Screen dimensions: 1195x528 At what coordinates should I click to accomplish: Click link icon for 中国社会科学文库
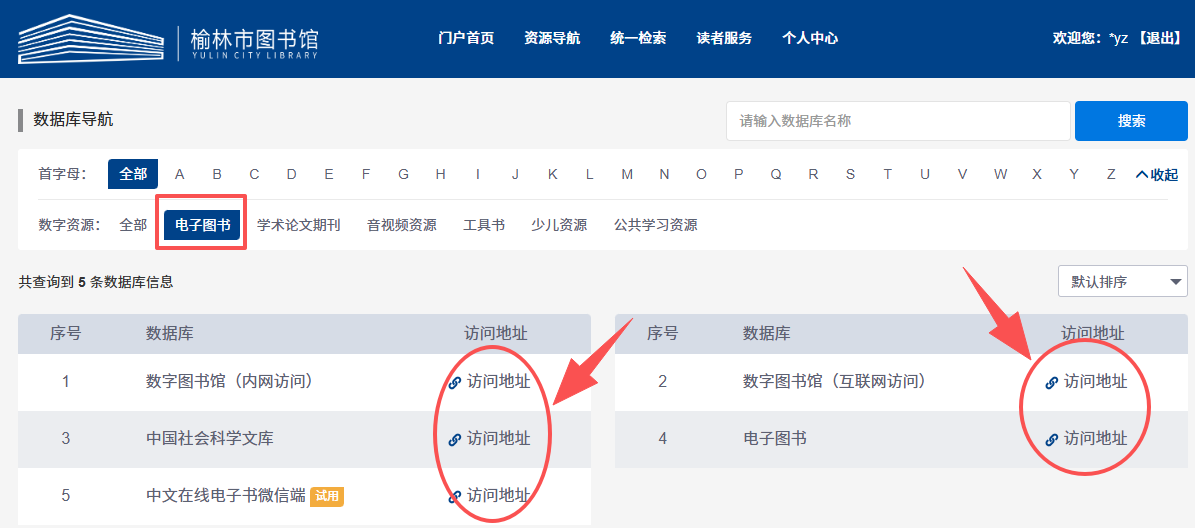coord(455,439)
